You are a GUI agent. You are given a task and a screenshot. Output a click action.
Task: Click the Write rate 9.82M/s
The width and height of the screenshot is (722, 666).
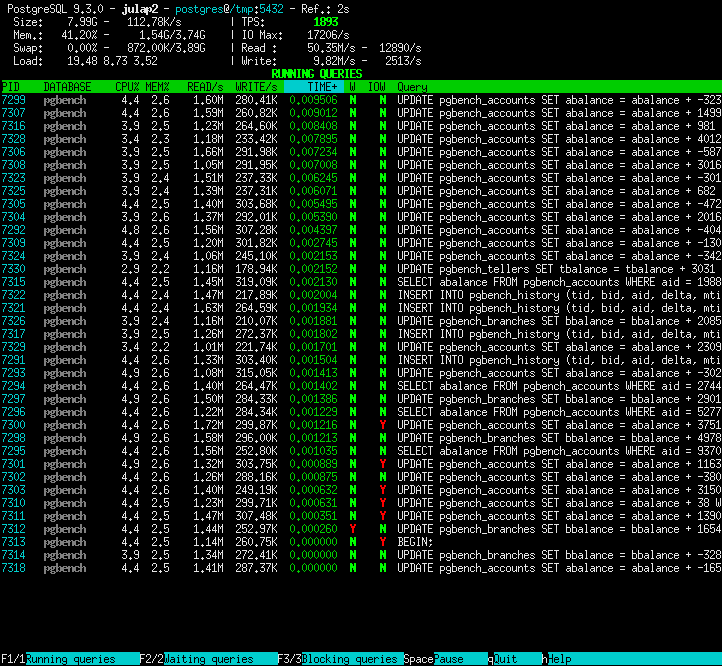(x=334, y=61)
